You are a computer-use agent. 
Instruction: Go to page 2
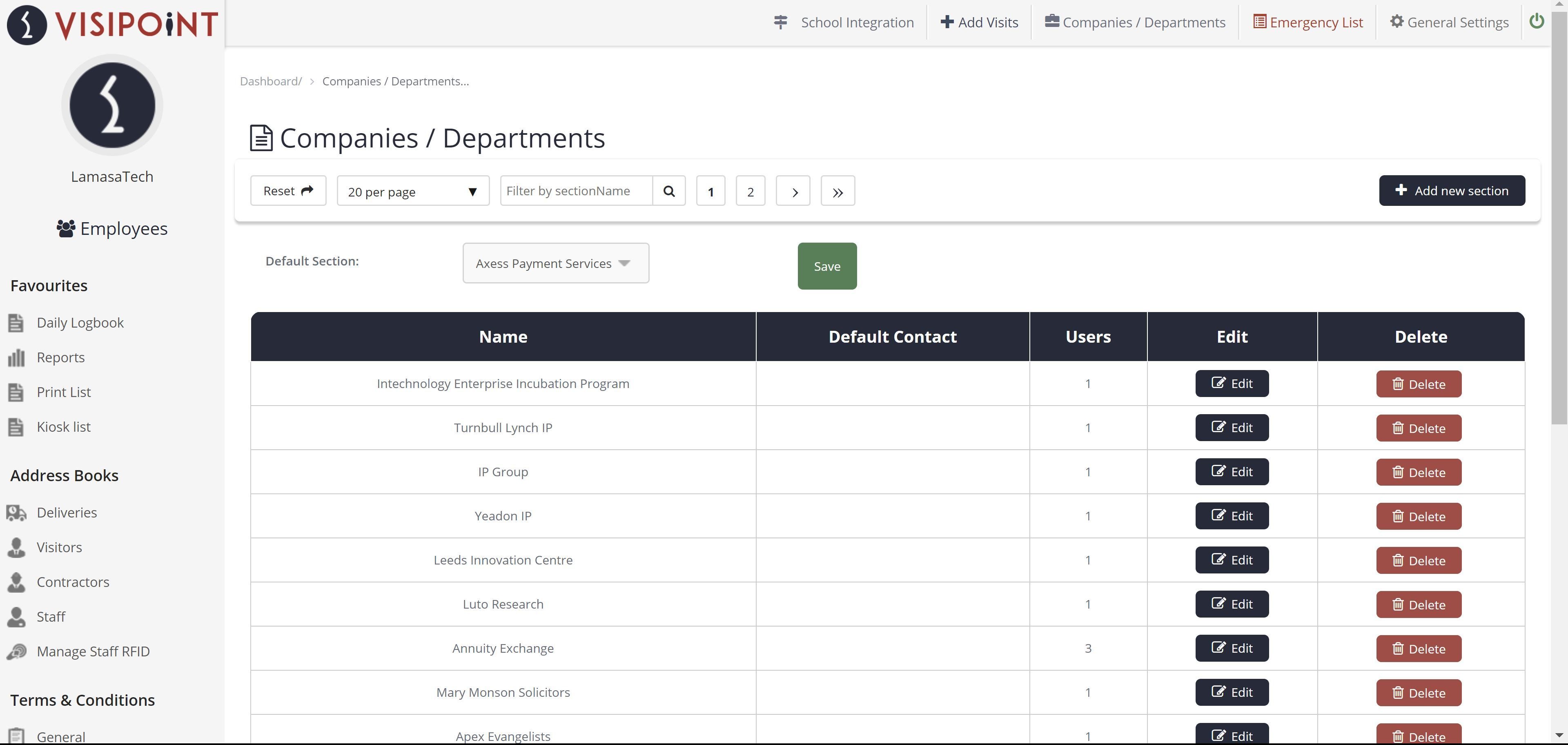(x=751, y=191)
